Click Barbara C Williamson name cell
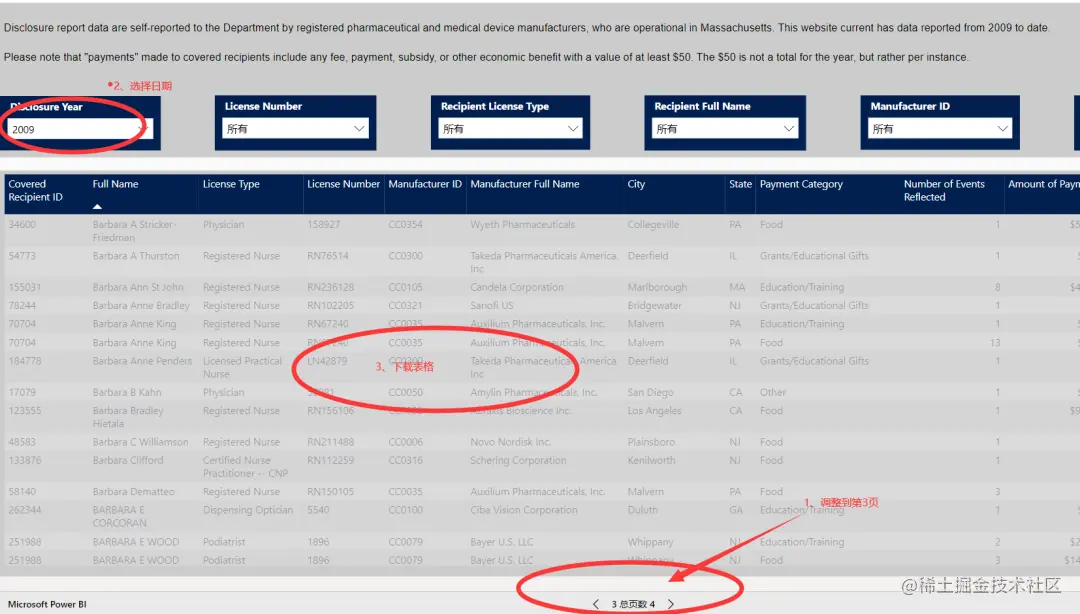The width and height of the screenshot is (1080, 614). [140, 442]
